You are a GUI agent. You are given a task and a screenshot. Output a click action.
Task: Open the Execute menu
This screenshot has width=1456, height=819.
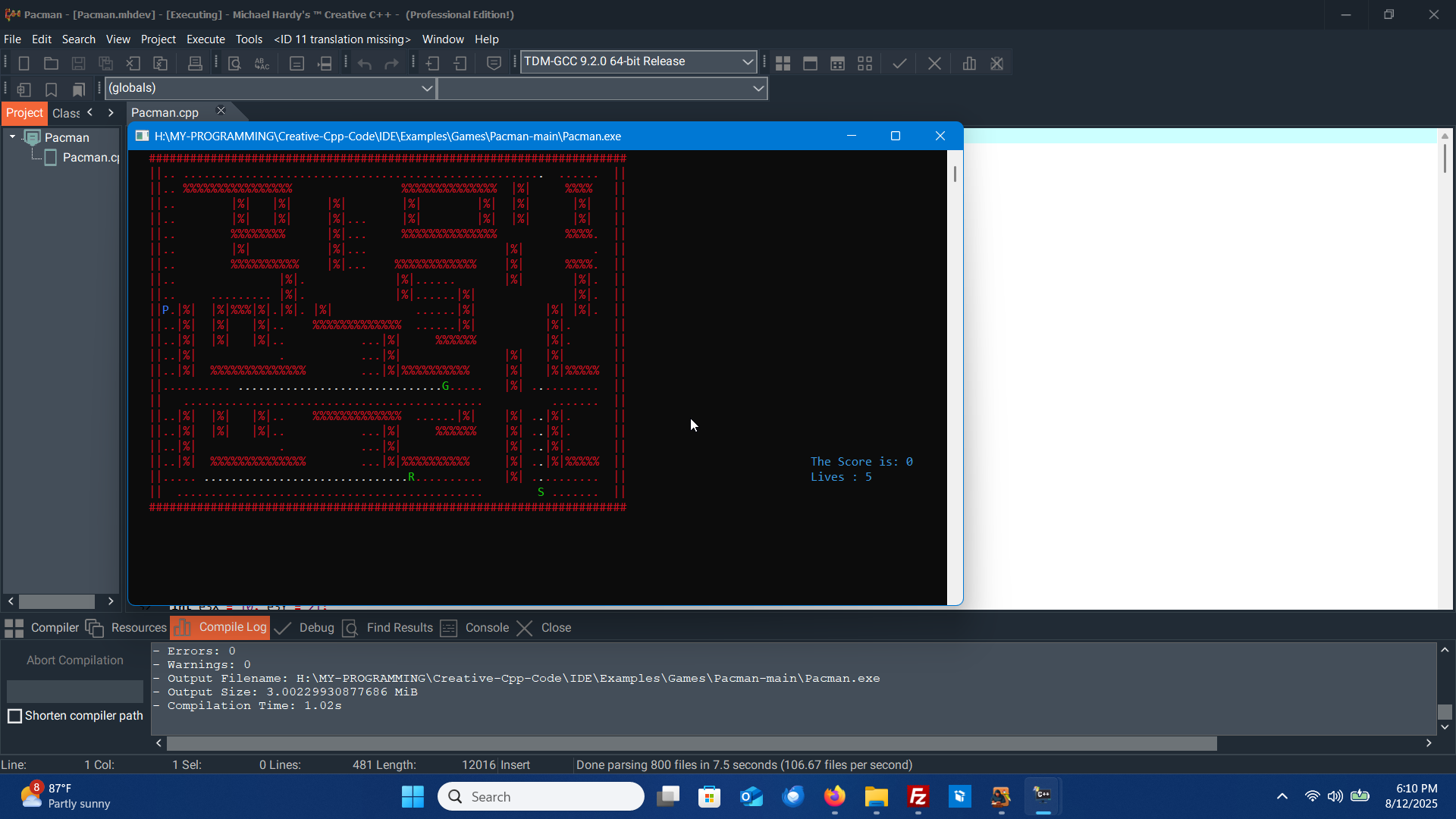(x=206, y=39)
